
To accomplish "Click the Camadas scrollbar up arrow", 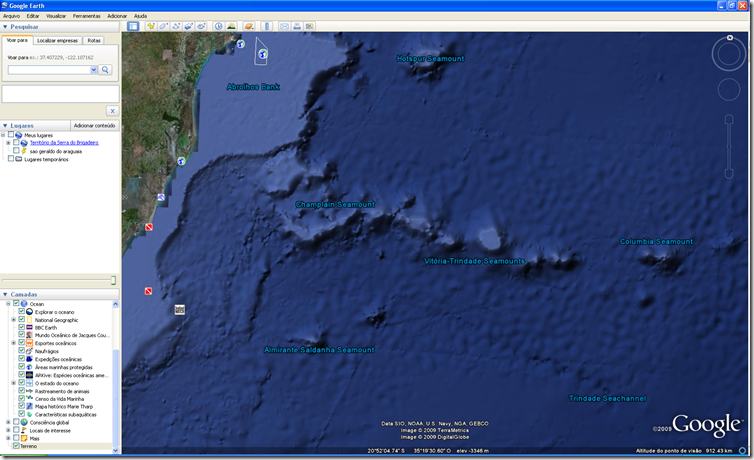I will pos(115,304).
